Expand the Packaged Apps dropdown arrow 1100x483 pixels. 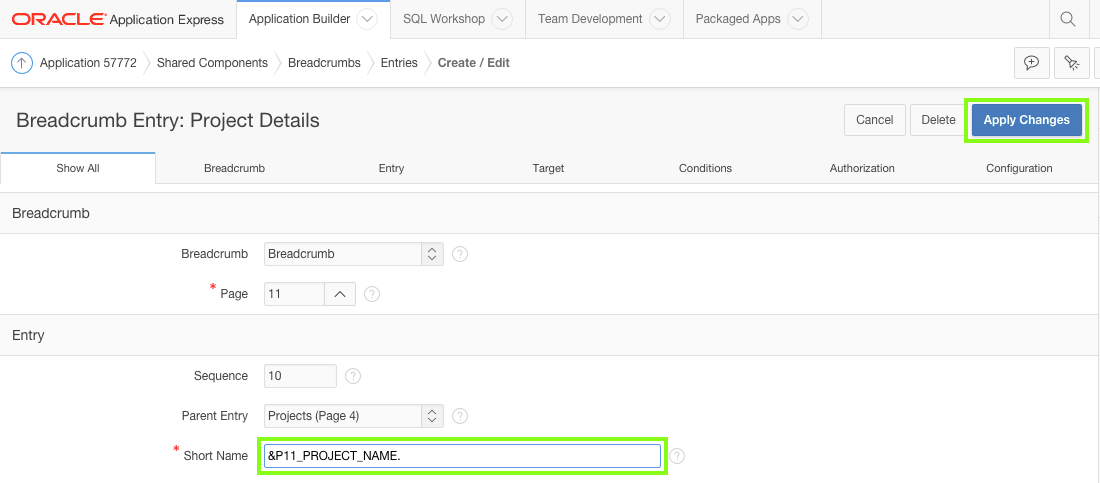coord(798,19)
